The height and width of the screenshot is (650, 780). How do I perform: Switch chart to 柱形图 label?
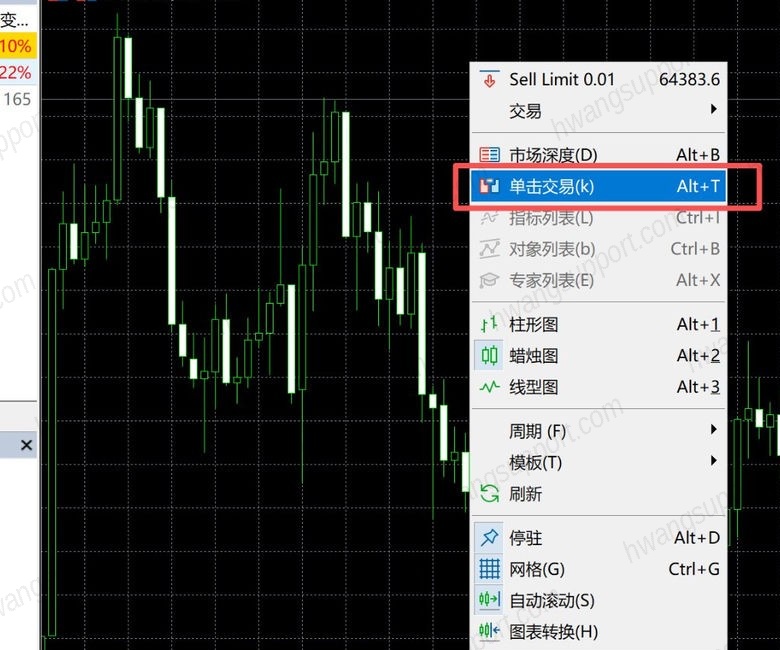[x=534, y=325]
